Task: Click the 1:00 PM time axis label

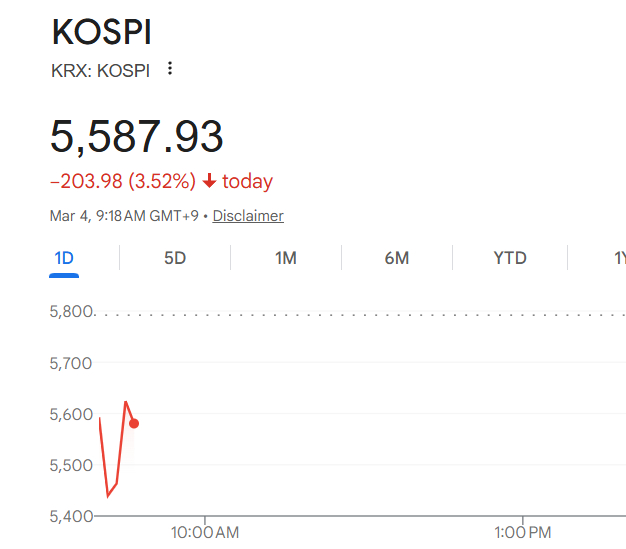Action: pos(523,532)
